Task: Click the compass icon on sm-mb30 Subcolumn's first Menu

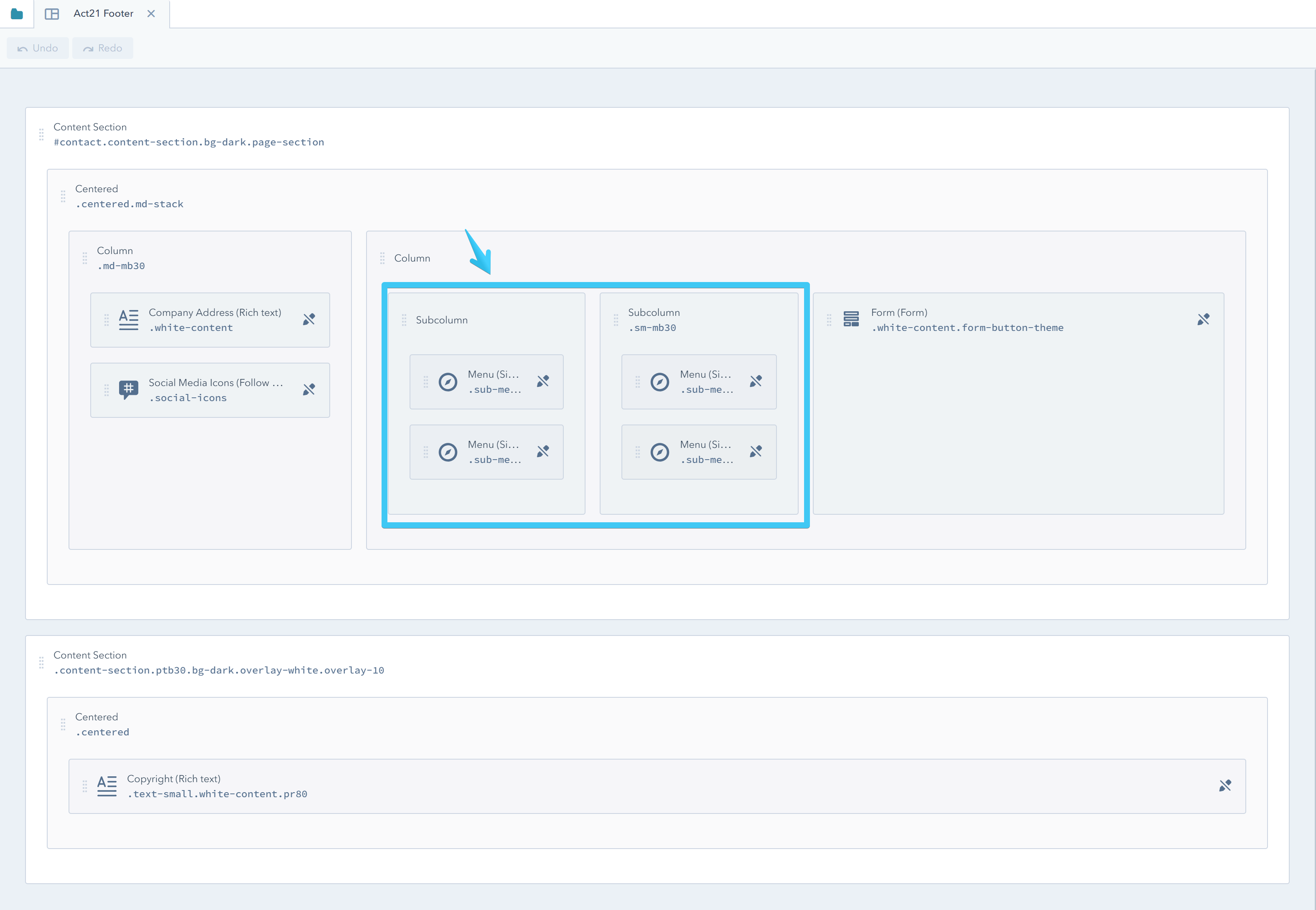Action: (x=661, y=381)
